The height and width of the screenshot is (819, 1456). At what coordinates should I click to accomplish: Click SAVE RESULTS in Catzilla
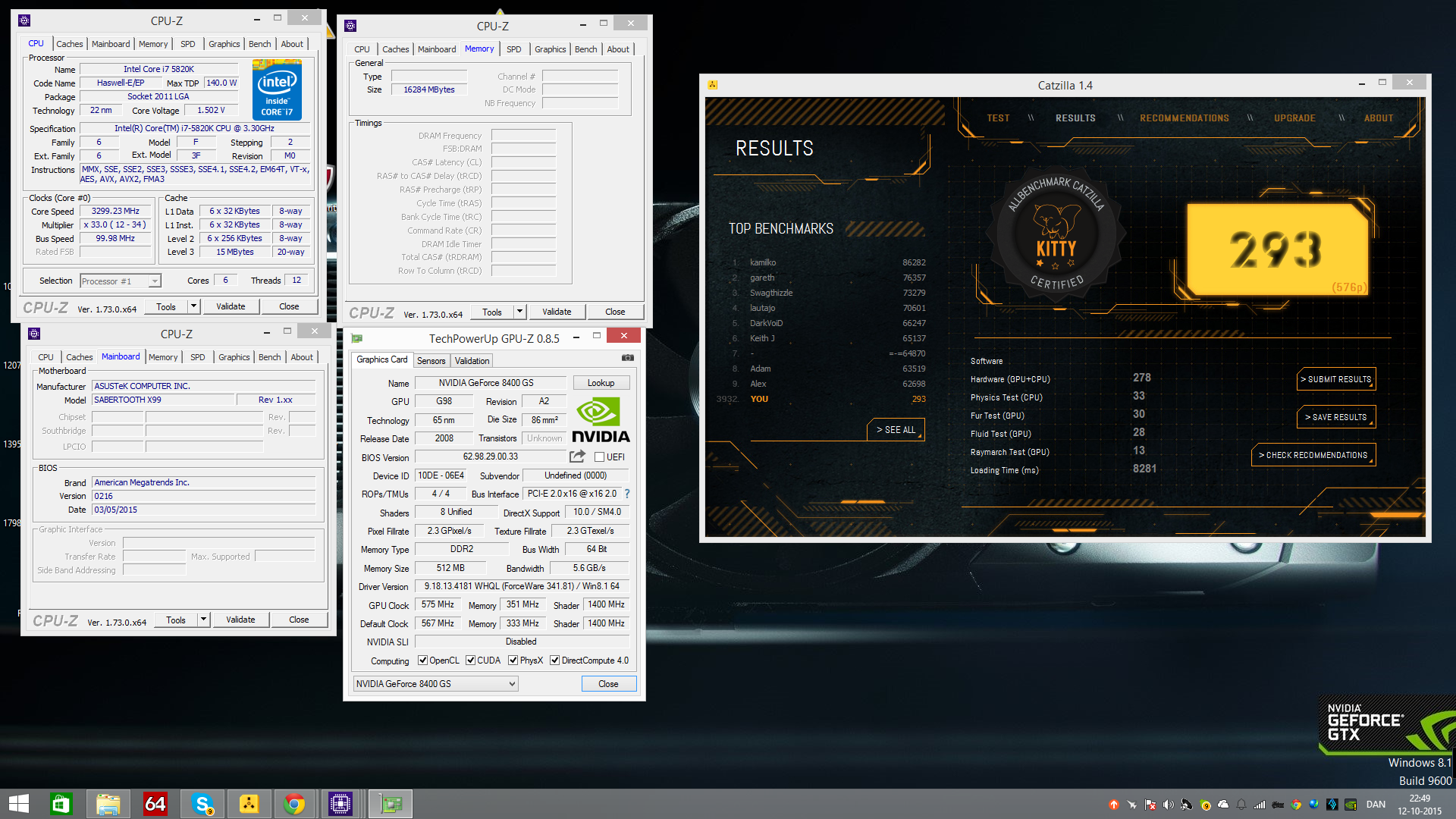point(1335,417)
